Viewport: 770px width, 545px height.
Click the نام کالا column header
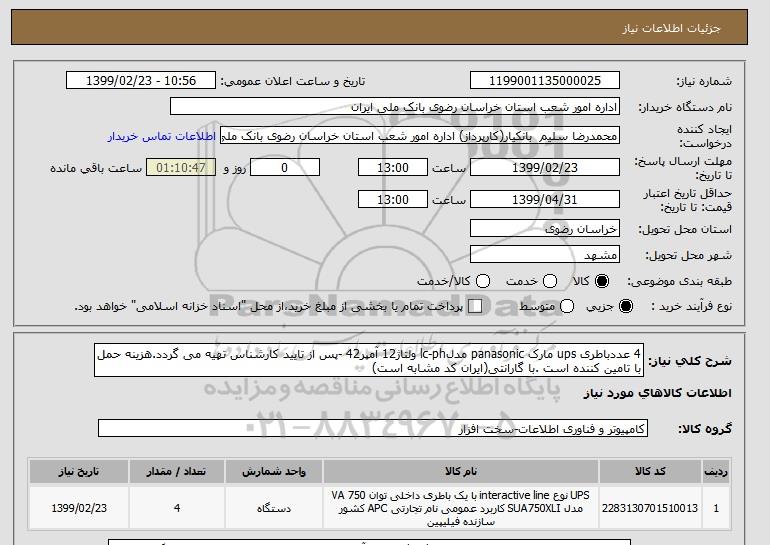[461, 471]
